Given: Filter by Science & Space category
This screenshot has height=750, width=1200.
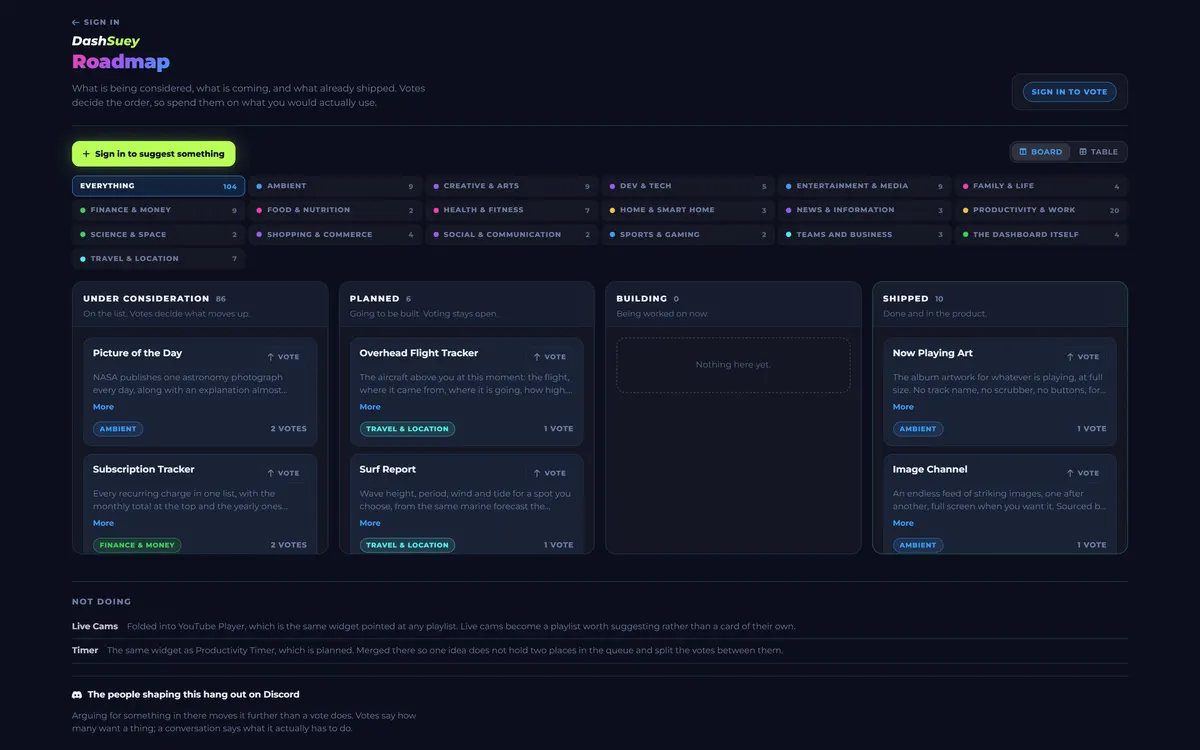Looking at the screenshot, I should 158,235.
